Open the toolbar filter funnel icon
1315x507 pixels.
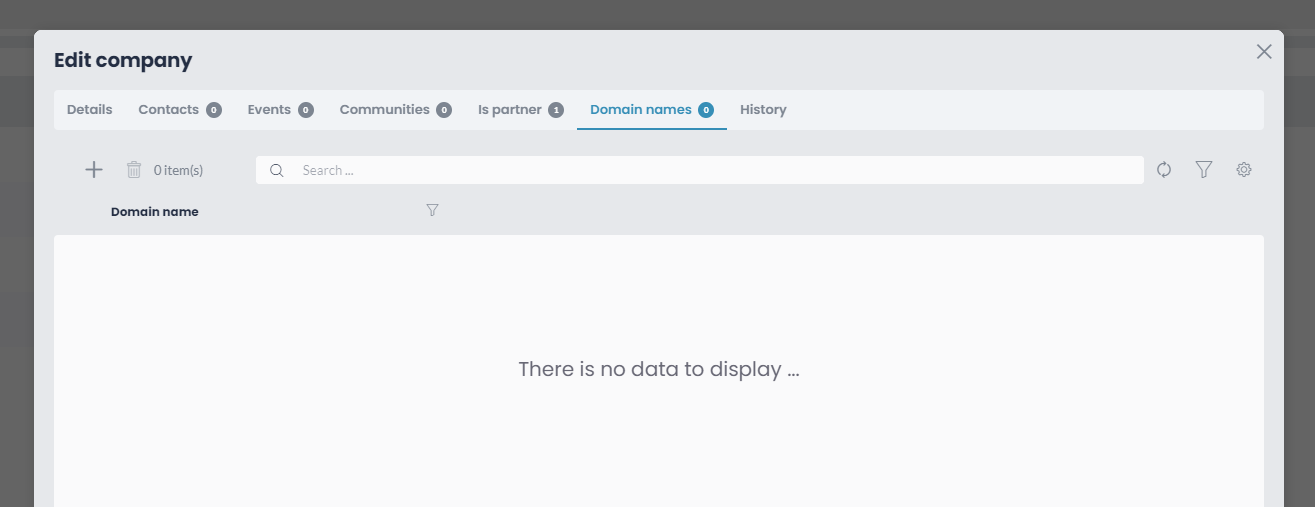point(1204,170)
